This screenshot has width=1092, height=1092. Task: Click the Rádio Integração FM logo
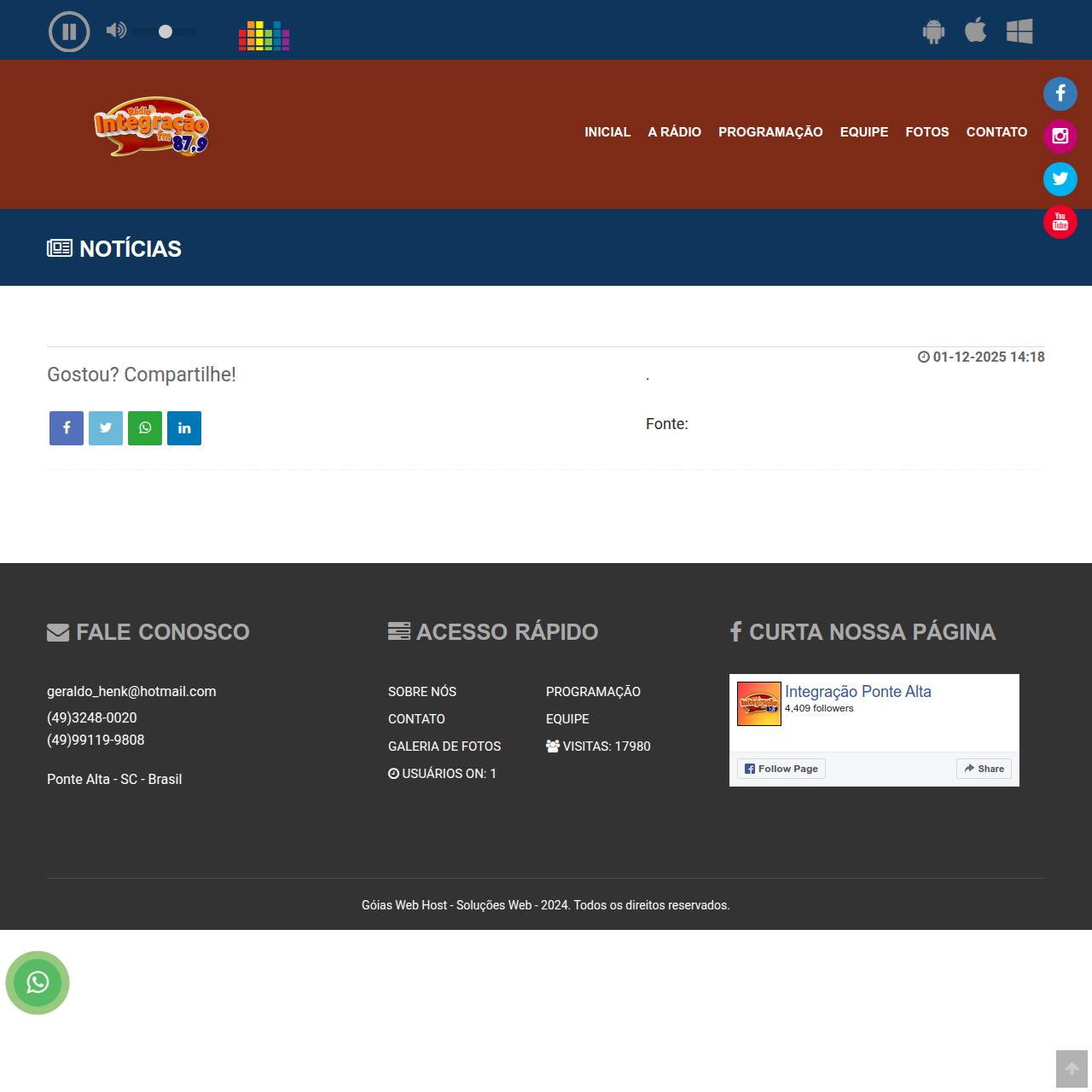tap(151, 127)
